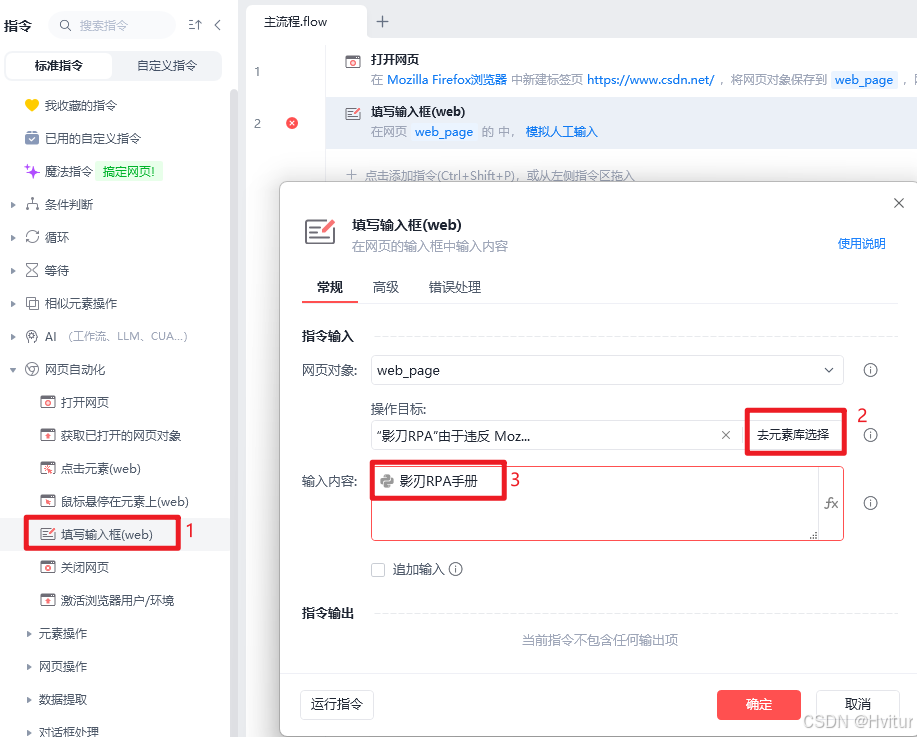Click the 去元素库选择 button
This screenshot has width=917, height=737.
(793, 435)
